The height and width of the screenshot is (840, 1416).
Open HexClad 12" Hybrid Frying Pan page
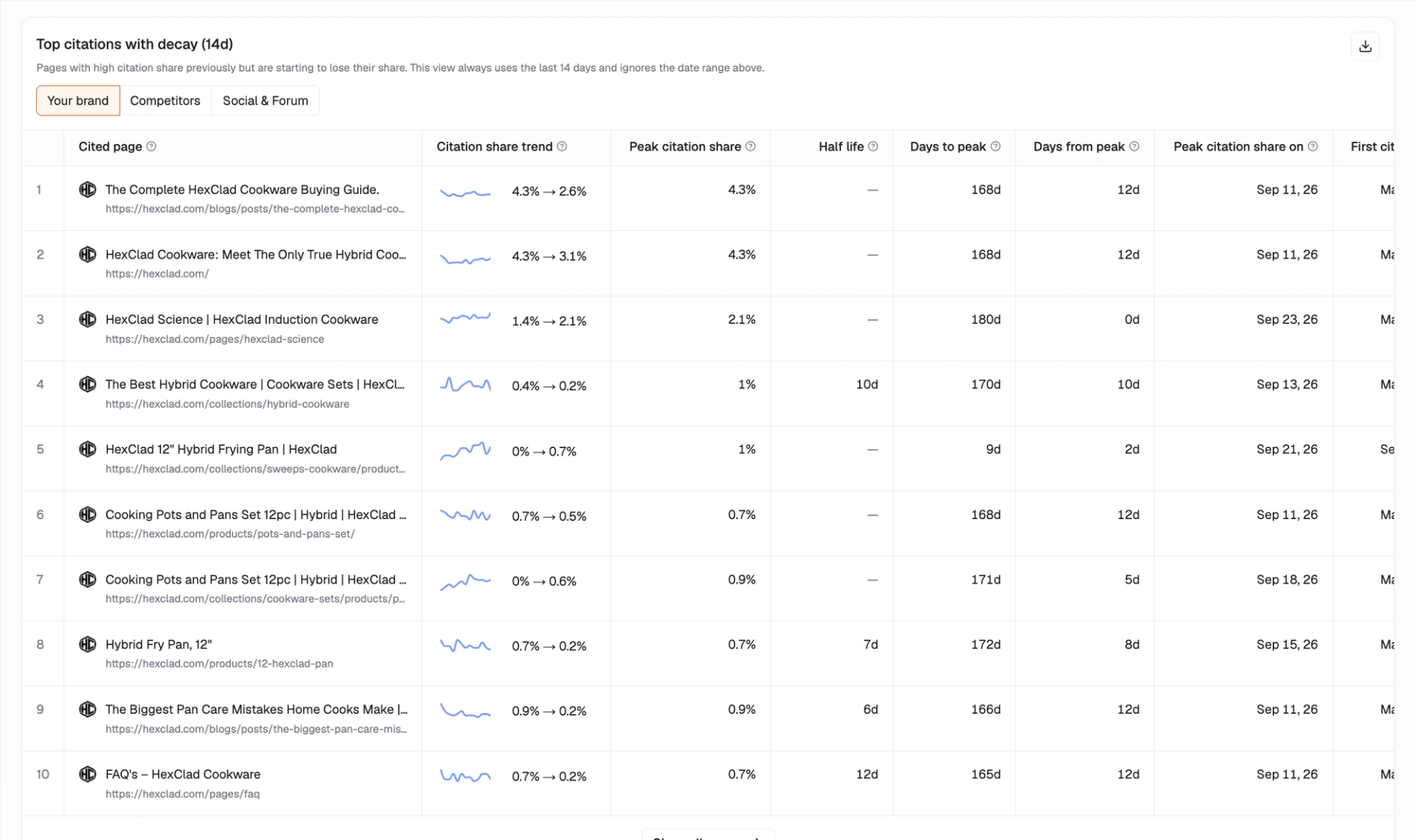click(x=221, y=449)
